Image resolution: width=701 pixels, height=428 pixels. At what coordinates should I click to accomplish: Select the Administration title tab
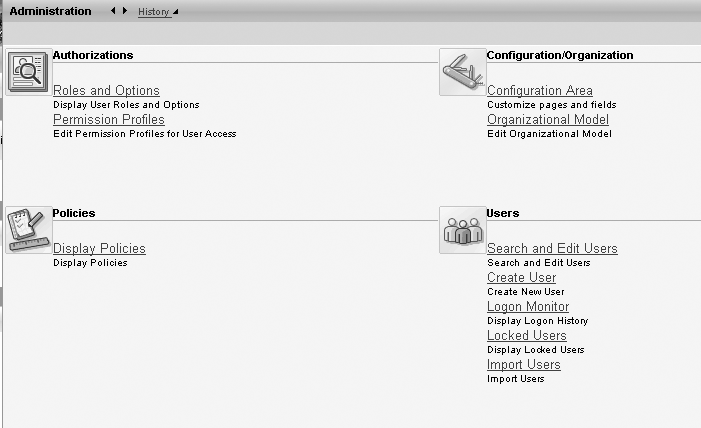click(50, 11)
